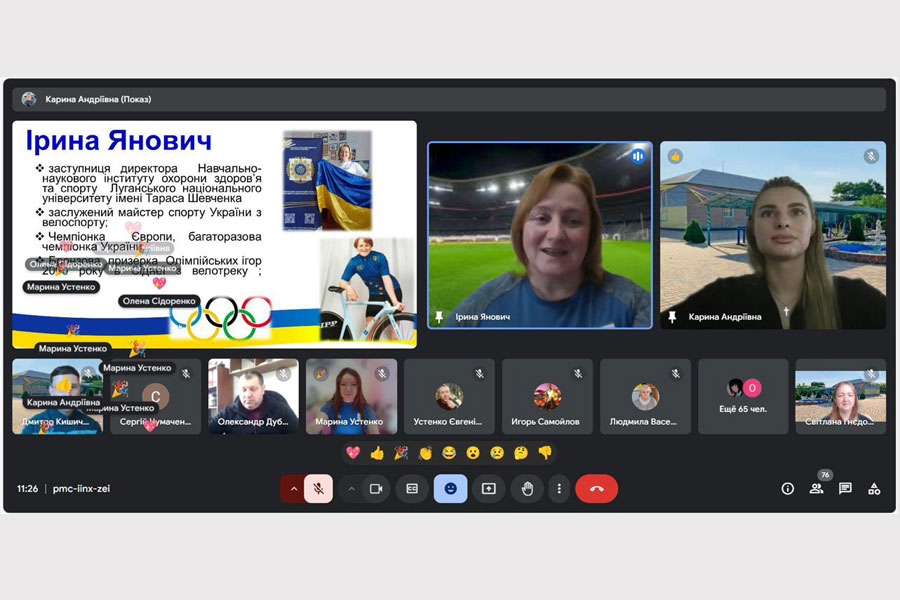The image size is (900, 600).
Task: Send the crying face reaction
Action: [x=497, y=453]
